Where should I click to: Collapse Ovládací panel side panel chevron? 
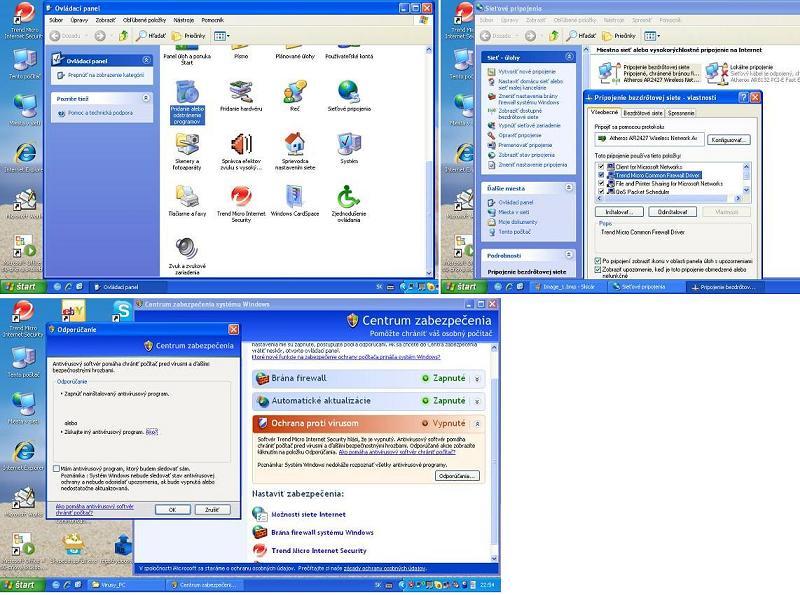(146, 60)
